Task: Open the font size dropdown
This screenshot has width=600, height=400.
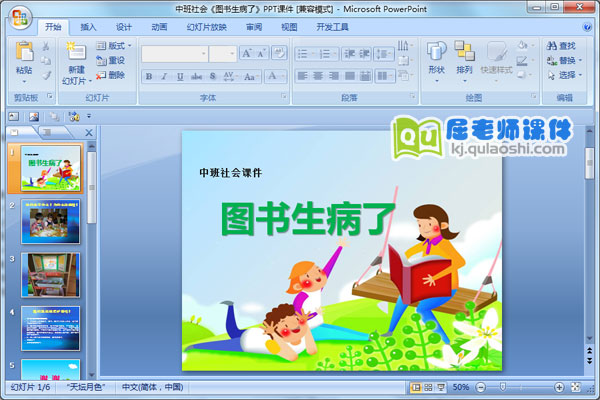Action: [232, 54]
